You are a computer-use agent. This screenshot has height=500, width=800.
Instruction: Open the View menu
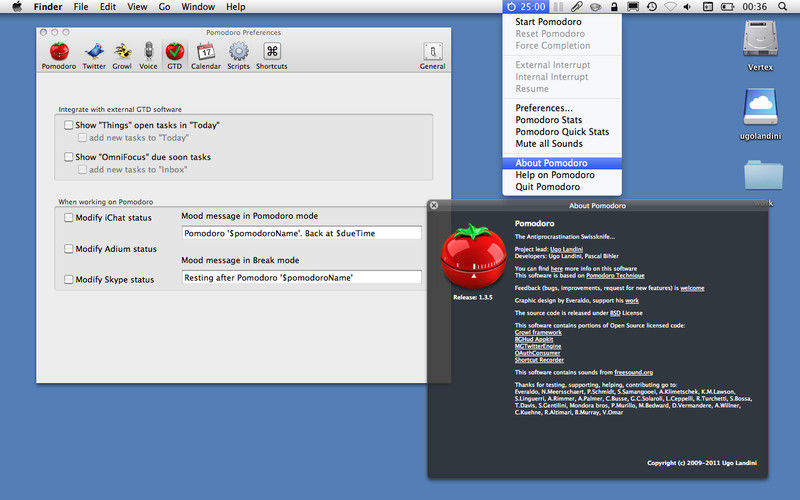137,7
